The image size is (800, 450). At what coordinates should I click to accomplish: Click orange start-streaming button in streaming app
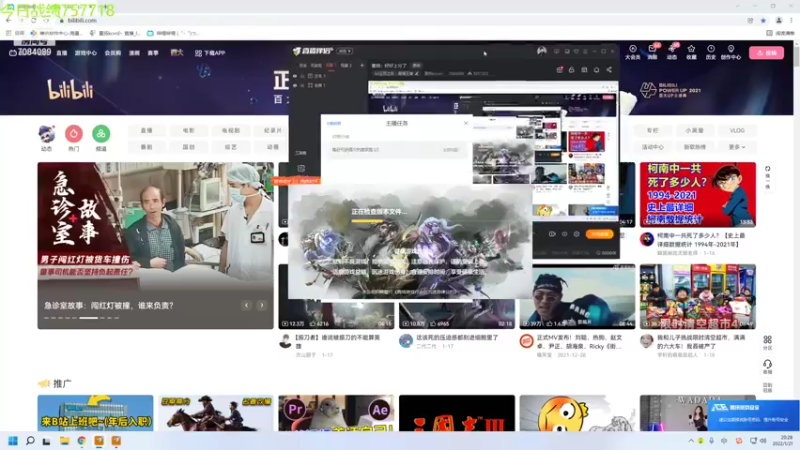pyautogui.click(x=599, y=234)
